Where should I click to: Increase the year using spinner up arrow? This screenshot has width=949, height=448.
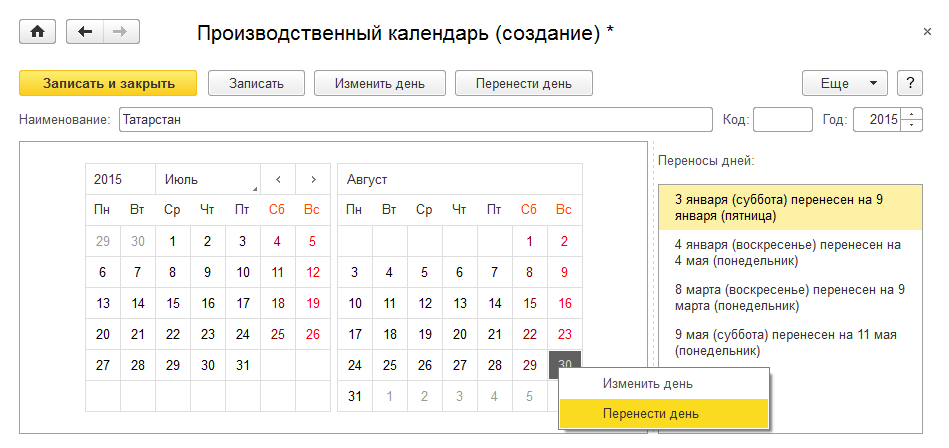tap(912, 114)
